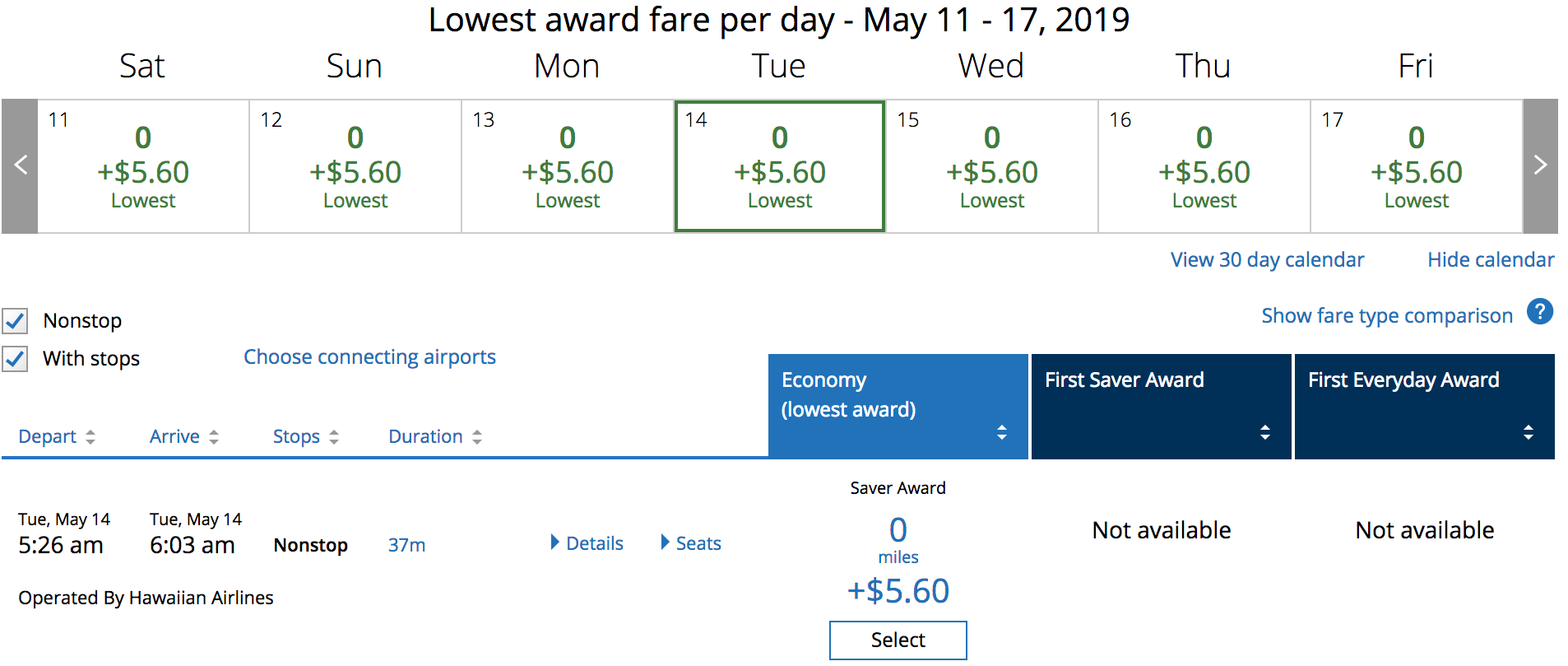Select the Saver Award economy fare
Image resolution: width=1568 pixels, height=666 pixels.
click(x=898, y=640)
